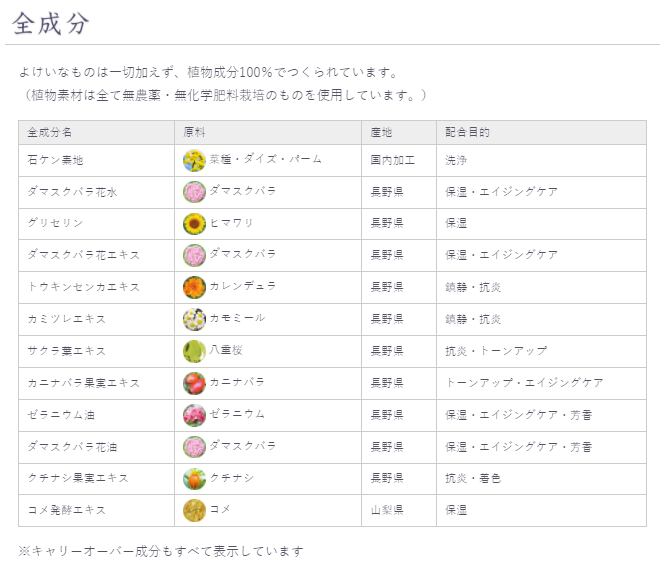
Task: Click the pink rose icon beside ダマスクバラ花水
Action: (x=194, y=192)
